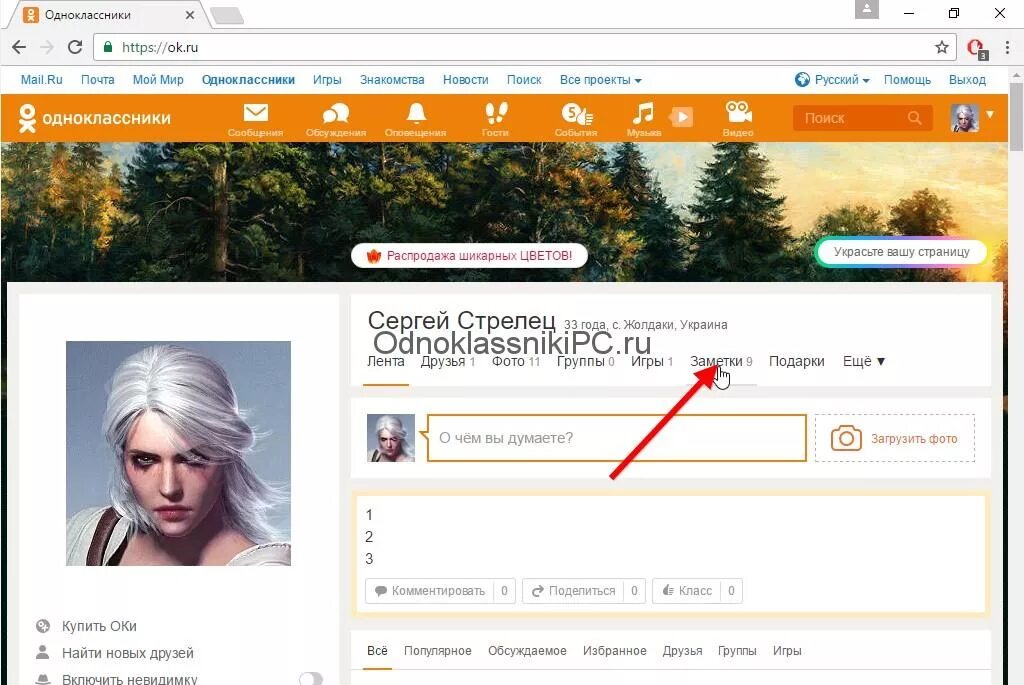This screenshot has width=1024, height=685.
Task: Click the green padlock security icon
Action: click(108, 47)
